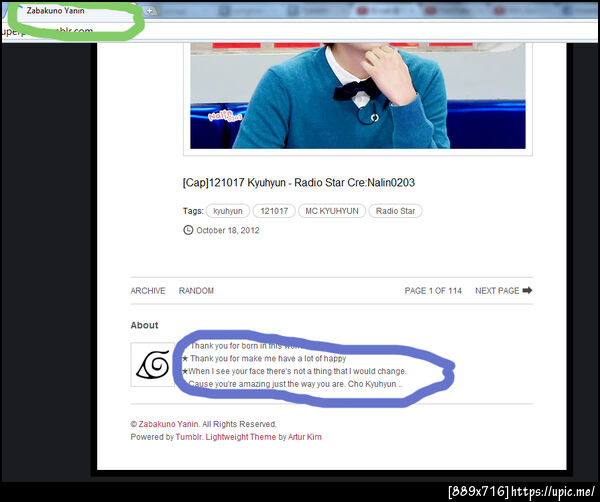600x502 pixels.
Task: Click the Kyuhyun Radio Star photo
Action: pyautogui.click(x=358, y=96)
